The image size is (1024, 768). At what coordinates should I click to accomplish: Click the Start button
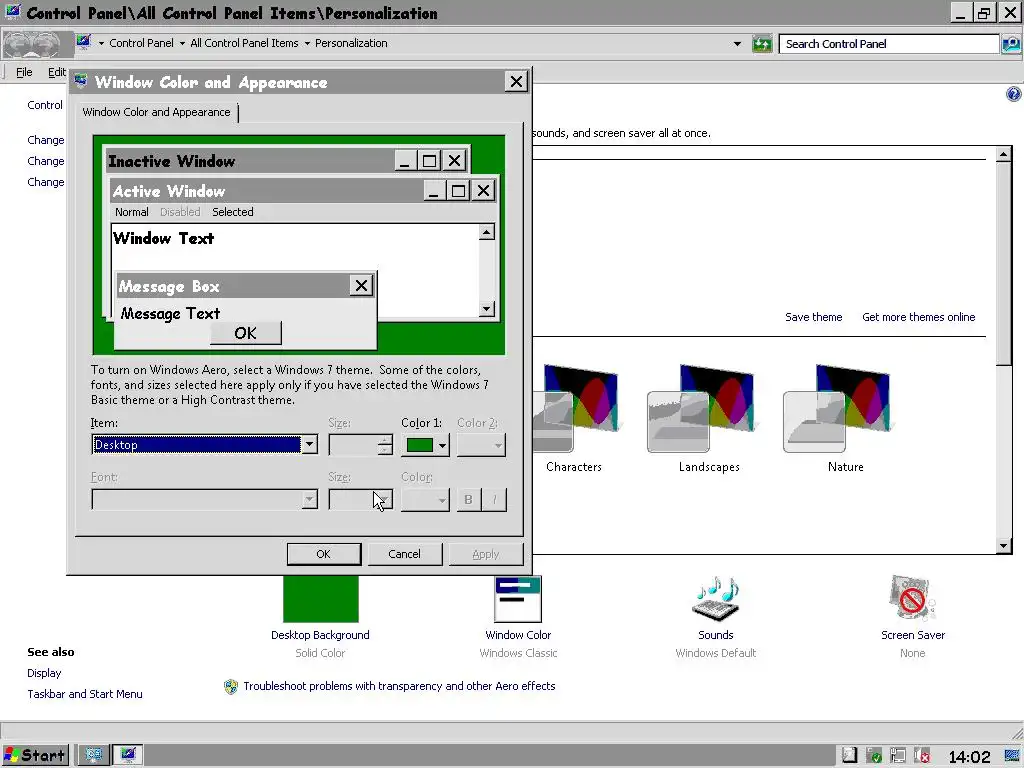[35, 756]
